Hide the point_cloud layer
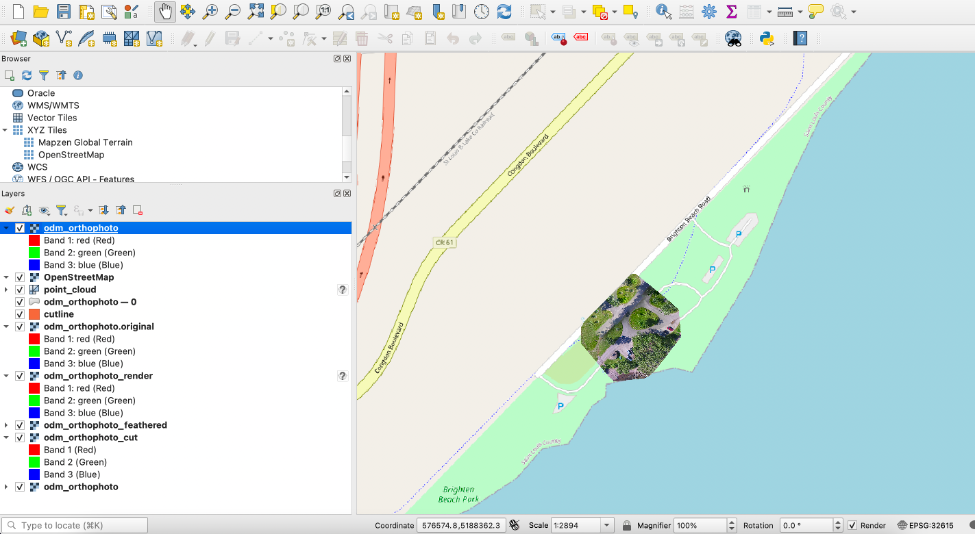Image resolution: width=977 pixels, height=535 pixels. click(x=19, y=290)
